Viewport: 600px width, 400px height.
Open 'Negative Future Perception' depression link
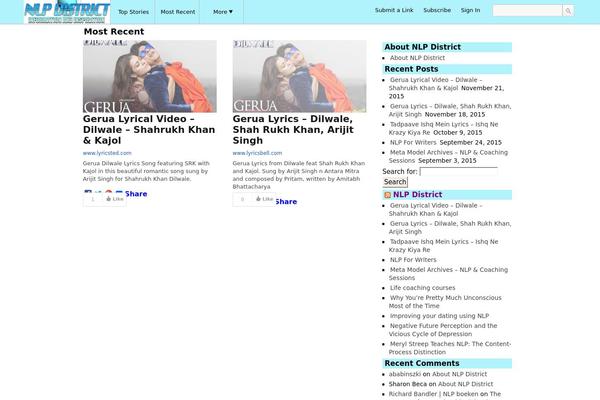tap(443, 330)
